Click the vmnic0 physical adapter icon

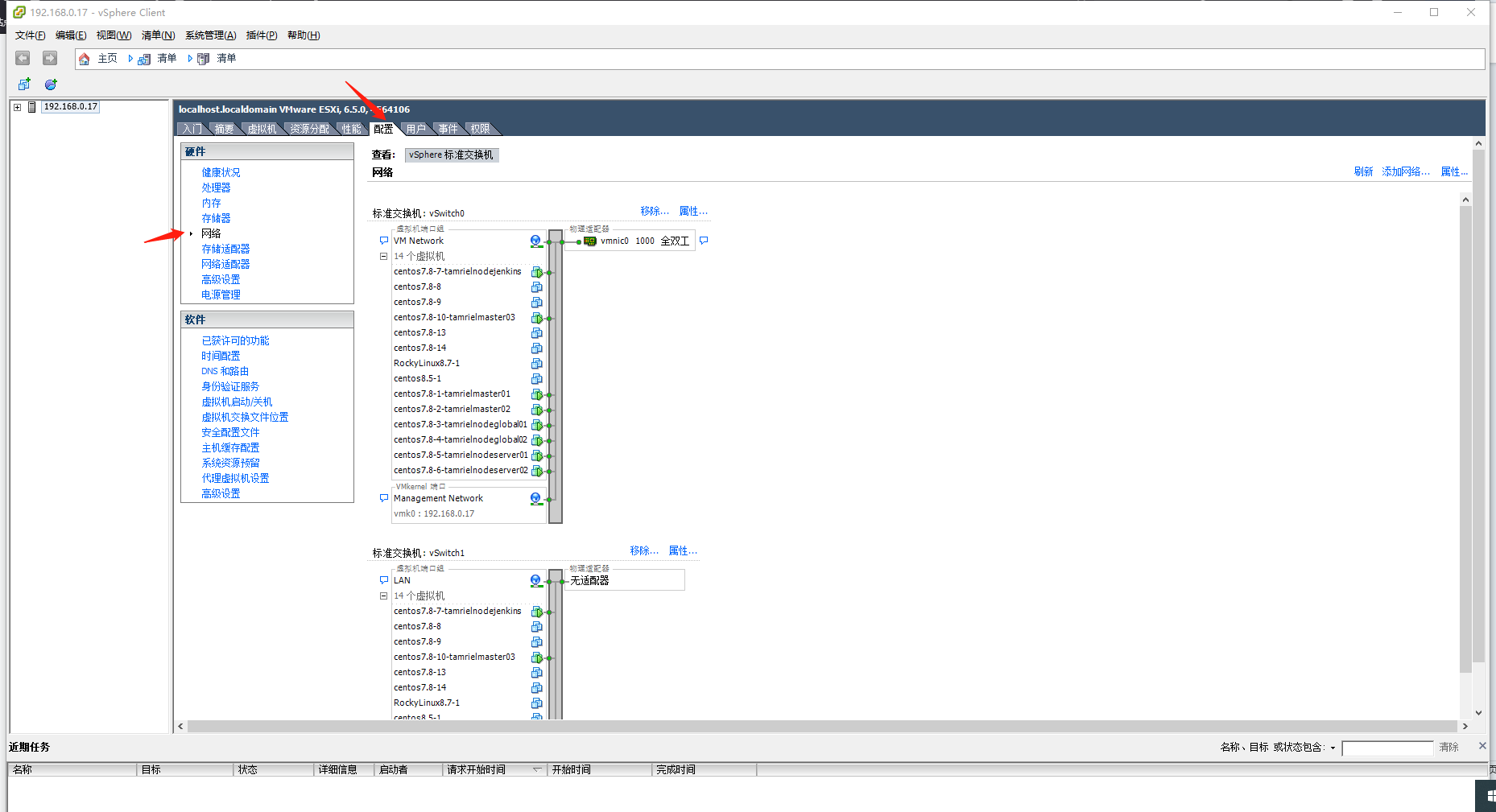click(590, 241)
